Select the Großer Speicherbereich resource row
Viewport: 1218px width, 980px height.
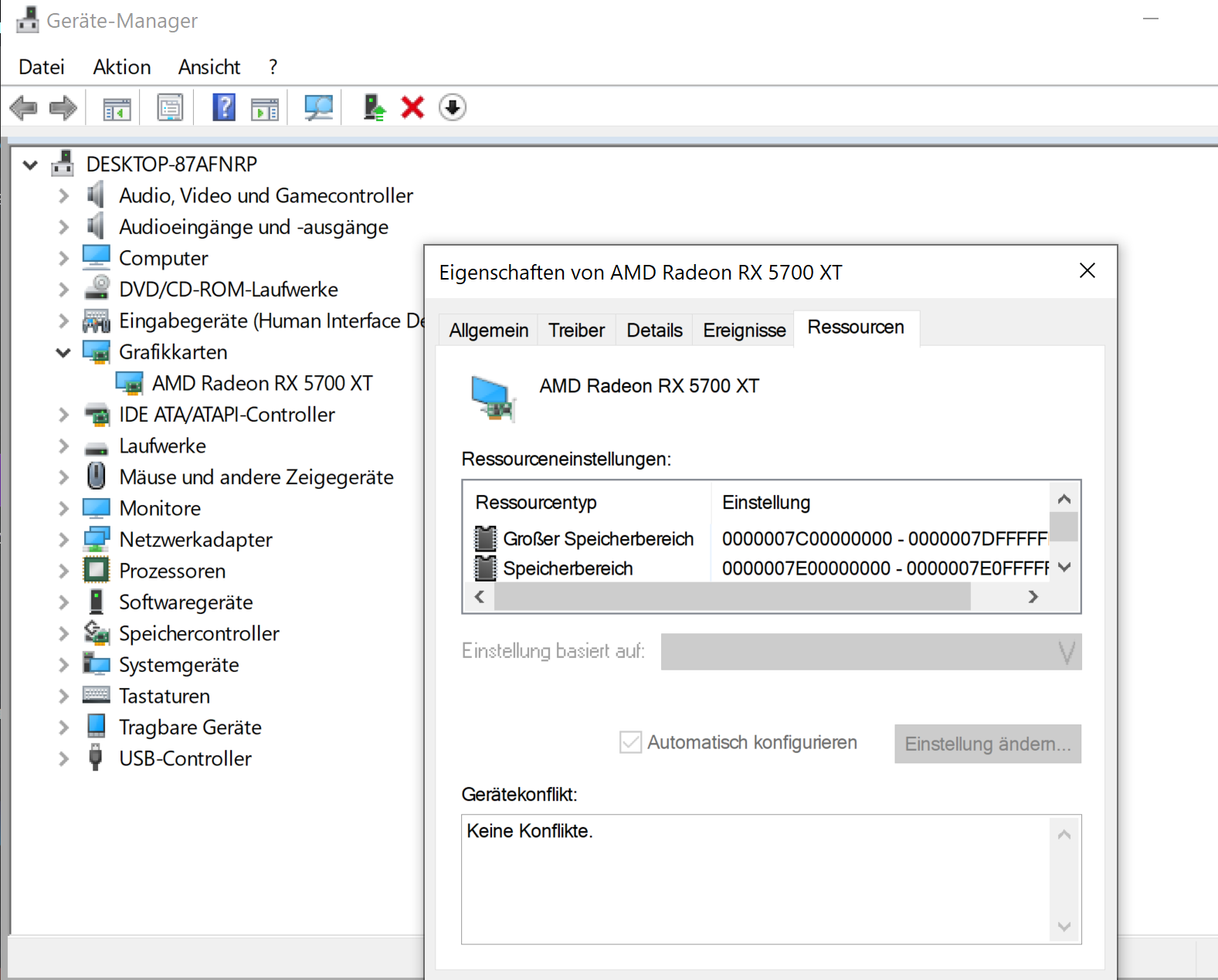(756, 538)
